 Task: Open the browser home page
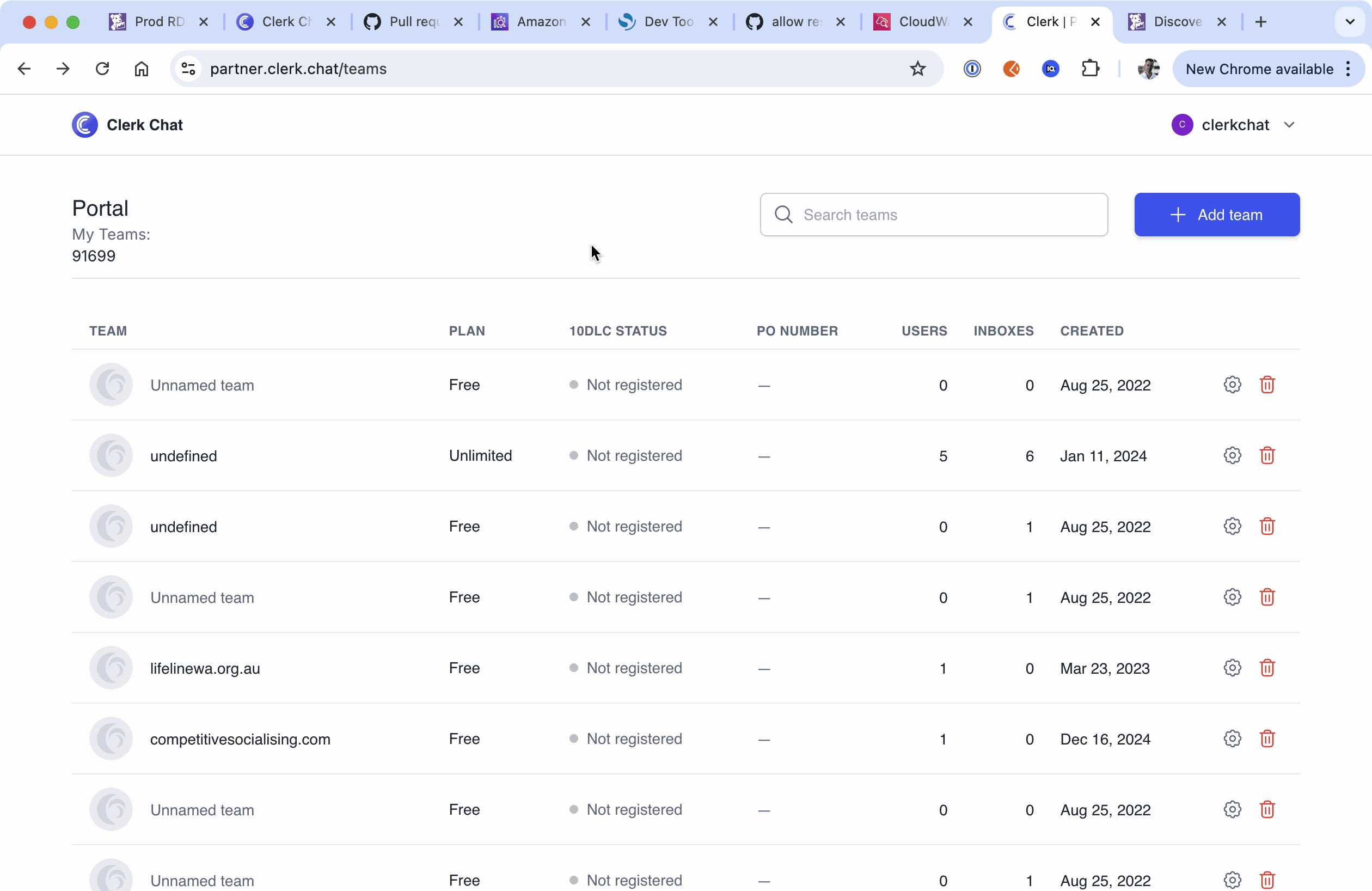[x=141, y=69]
